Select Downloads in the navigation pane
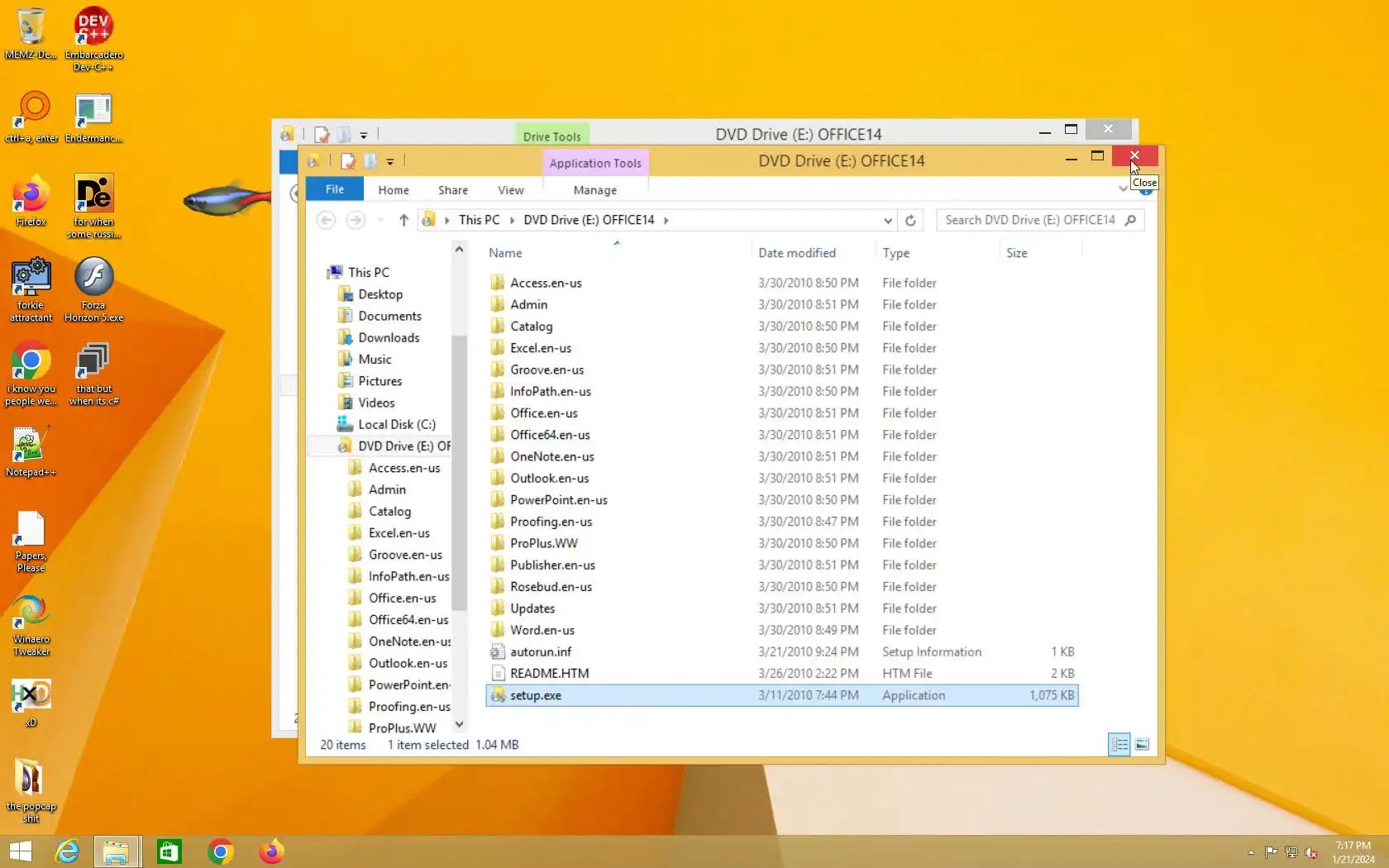 point(389,337)
